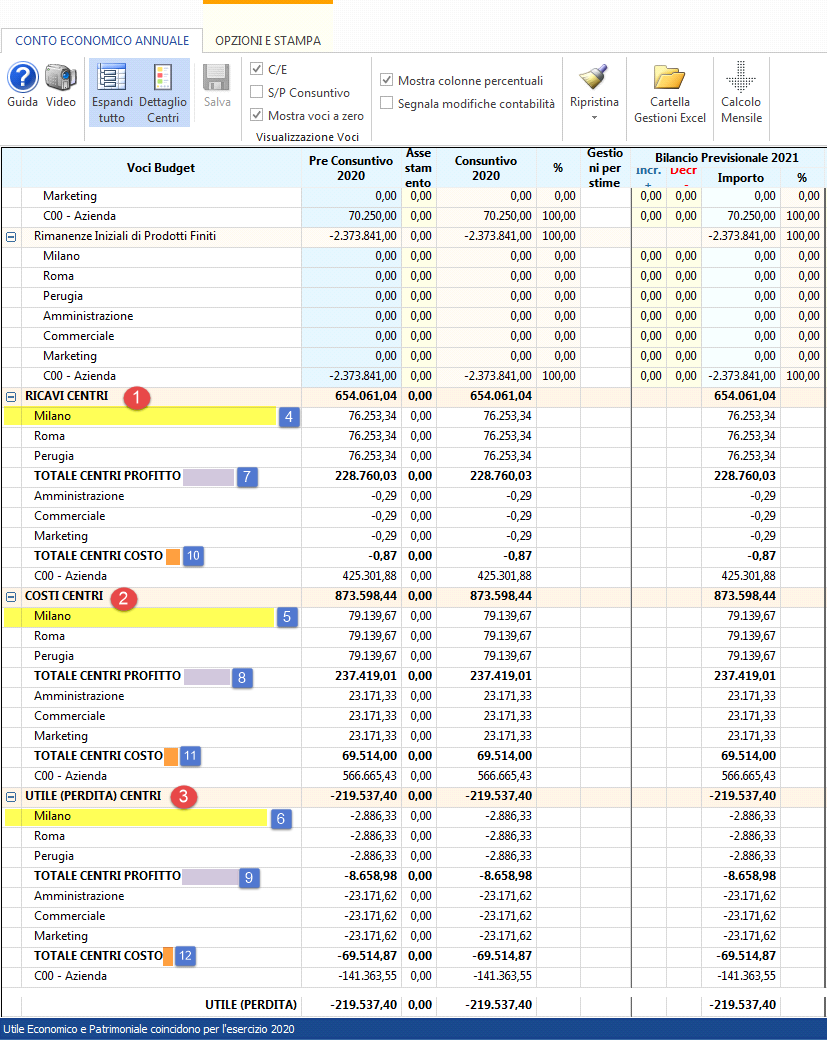Viewport: 827px width, 1040px height.
Task: Click the -69.514,87 Pre Consuntivo cell
Action: 351,956
